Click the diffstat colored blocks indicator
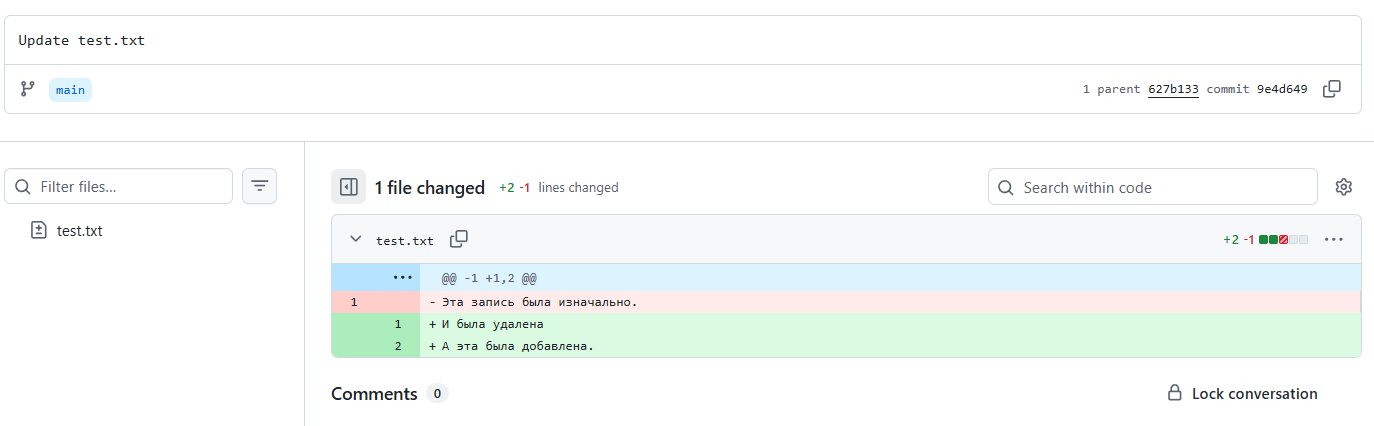Viewport: 1374px width, 426px height. (1283, 240)
